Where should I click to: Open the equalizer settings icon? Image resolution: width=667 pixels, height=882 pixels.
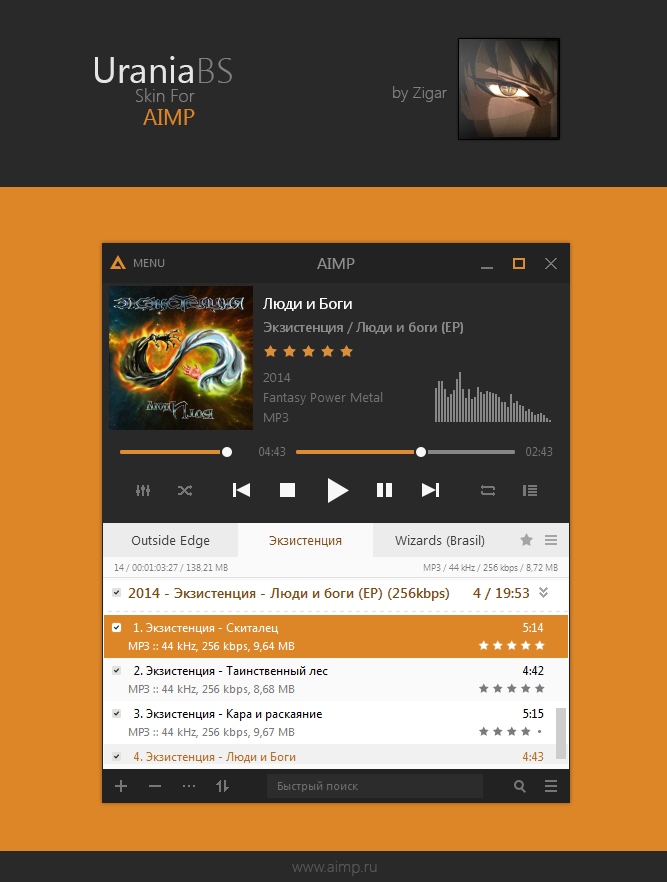143,490
